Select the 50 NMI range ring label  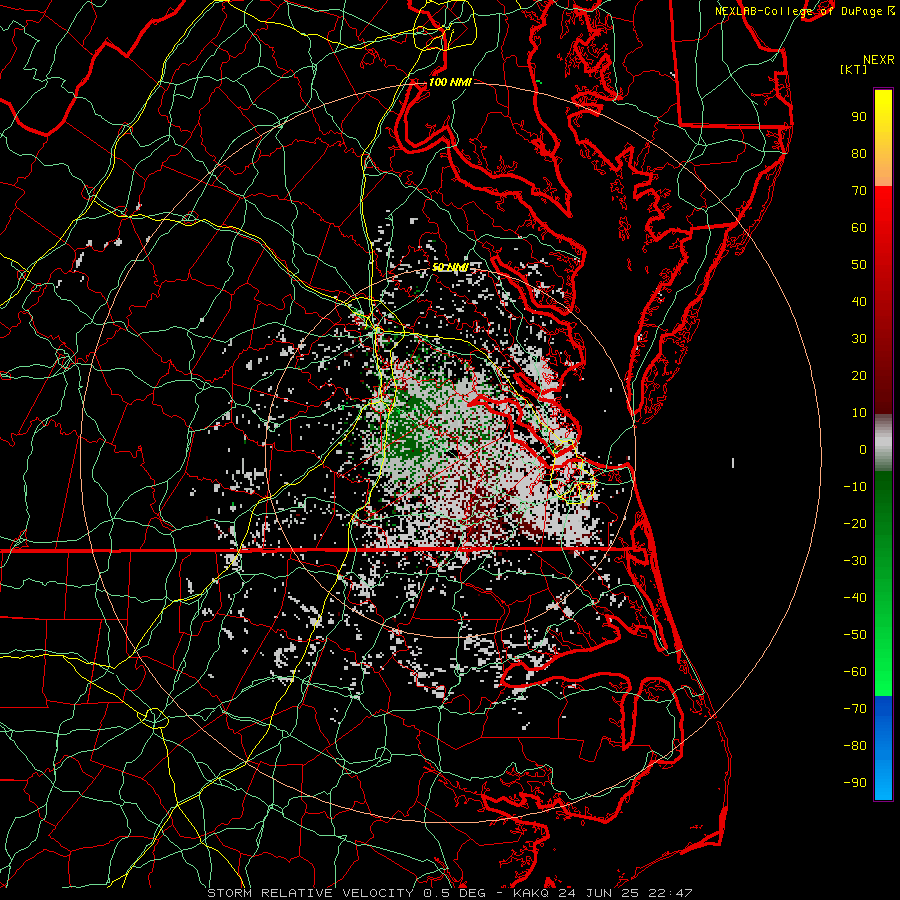(x=450, y=267)
